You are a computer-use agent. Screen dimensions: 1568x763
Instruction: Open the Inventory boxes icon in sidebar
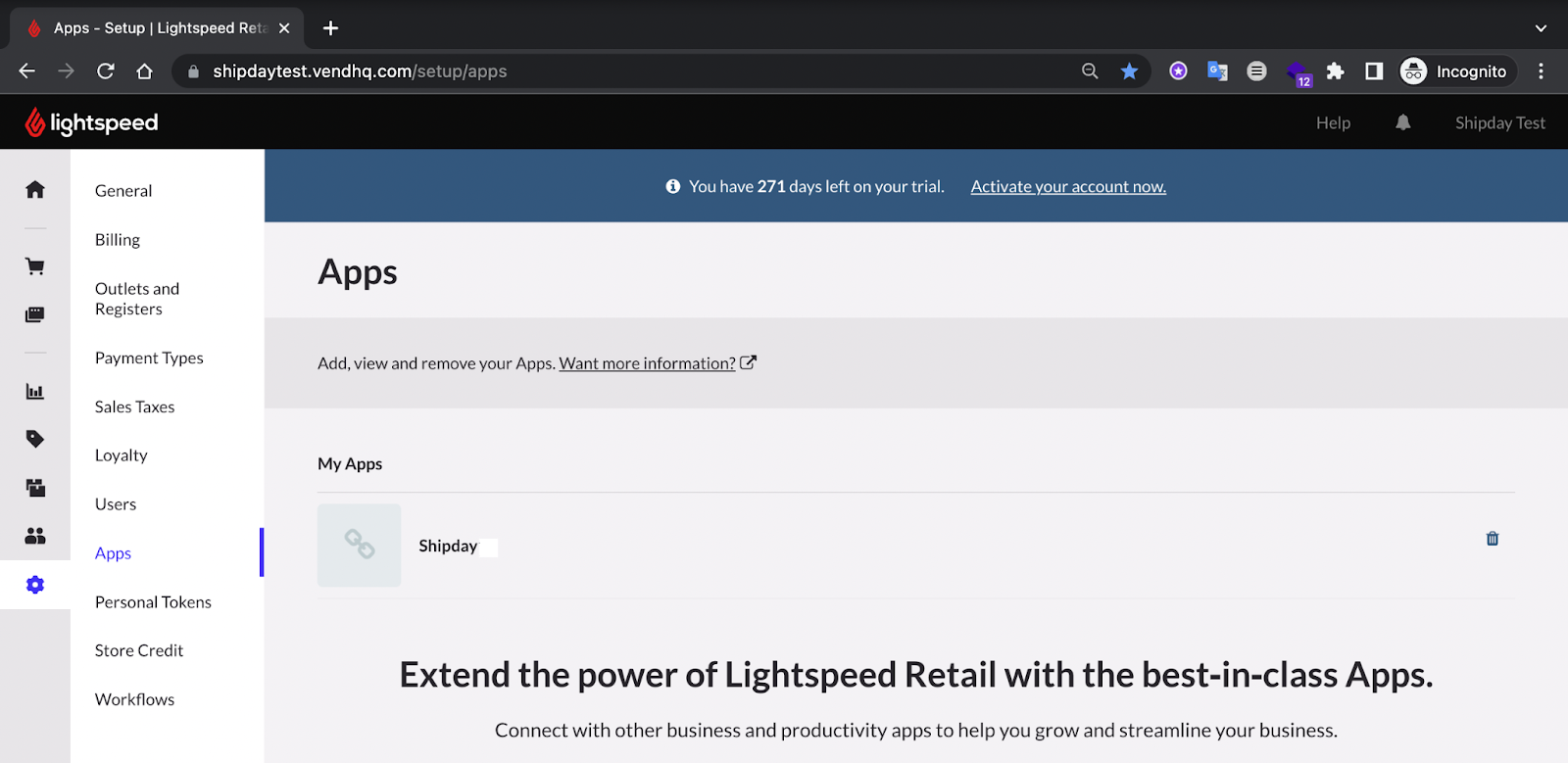point(35,488)
